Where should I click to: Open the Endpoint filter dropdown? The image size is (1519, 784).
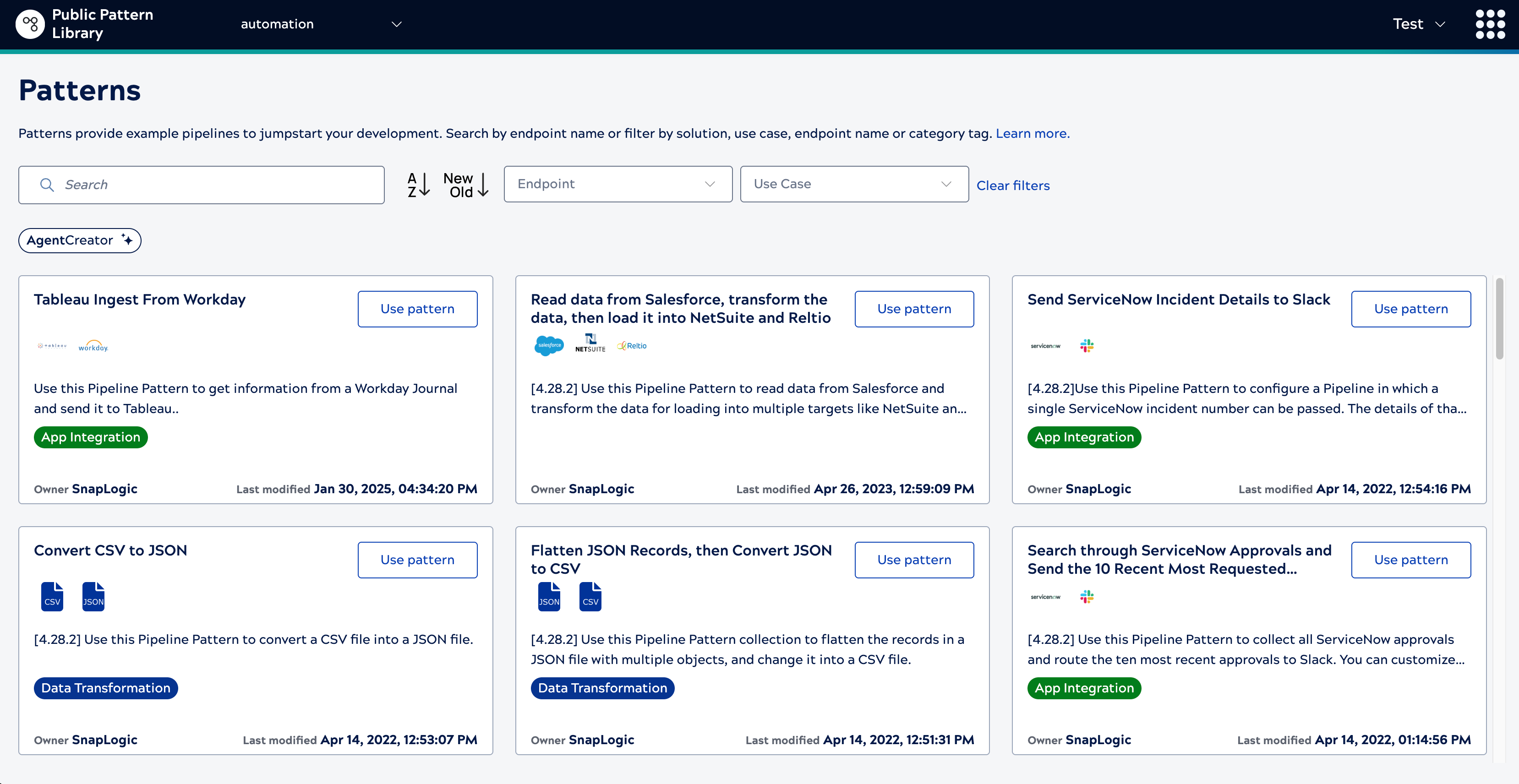[x=617, y=183]
